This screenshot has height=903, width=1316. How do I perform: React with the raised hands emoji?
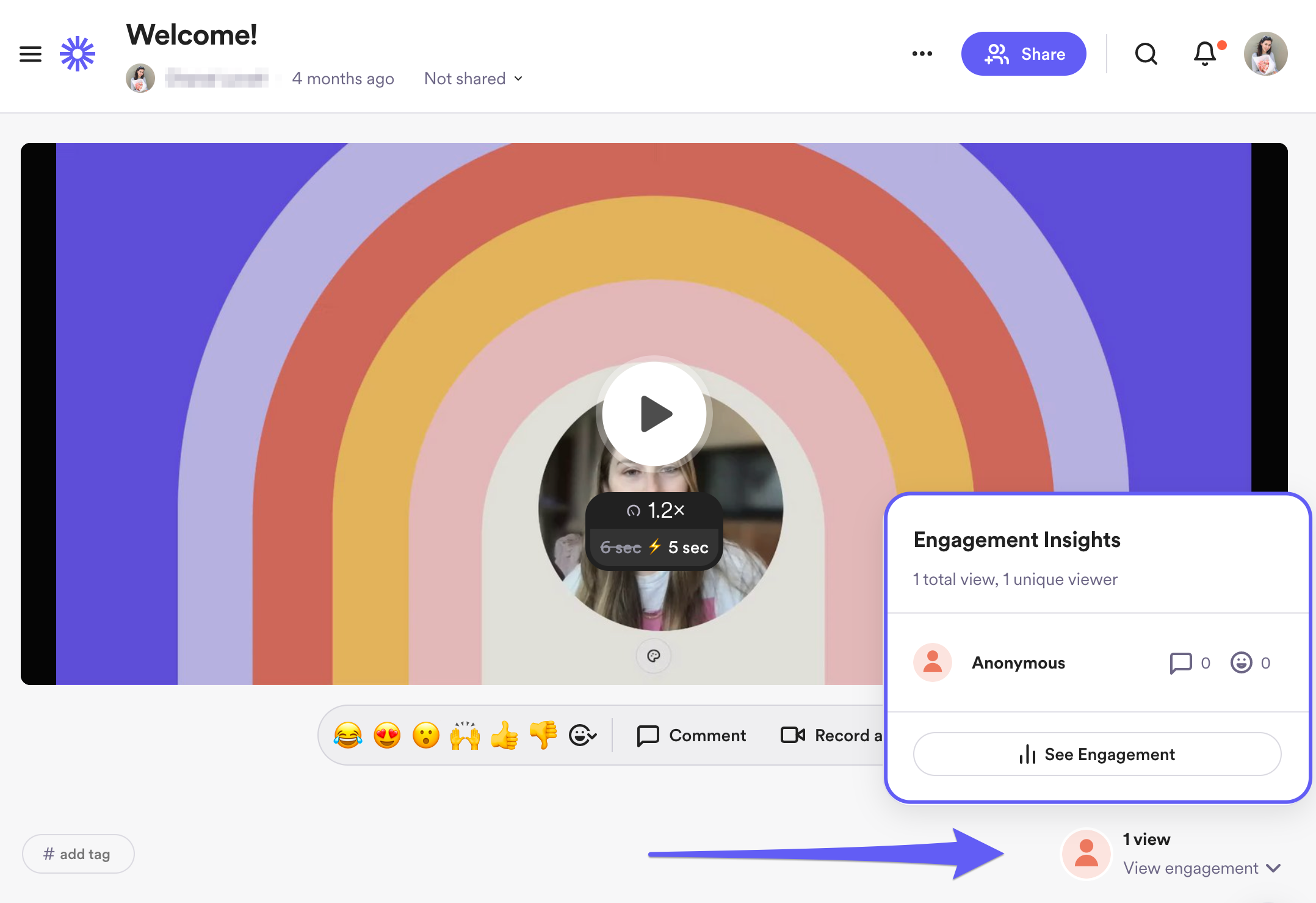pos(465,735)
